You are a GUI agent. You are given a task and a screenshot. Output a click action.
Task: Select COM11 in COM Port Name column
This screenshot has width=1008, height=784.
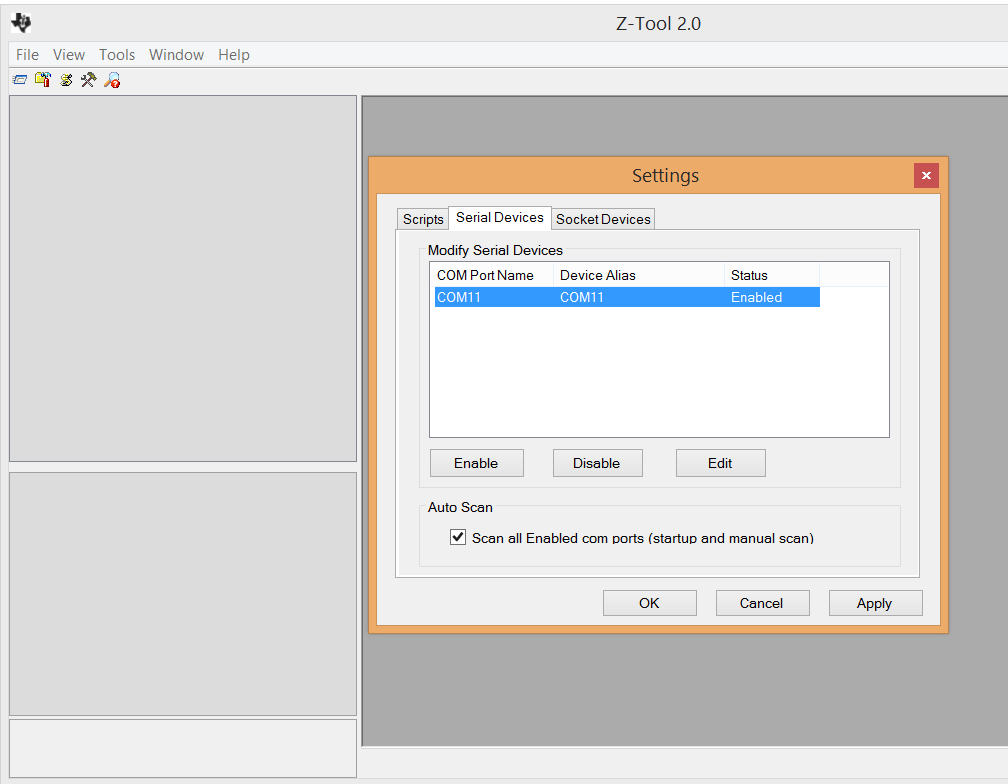click(x=459, y=298)
